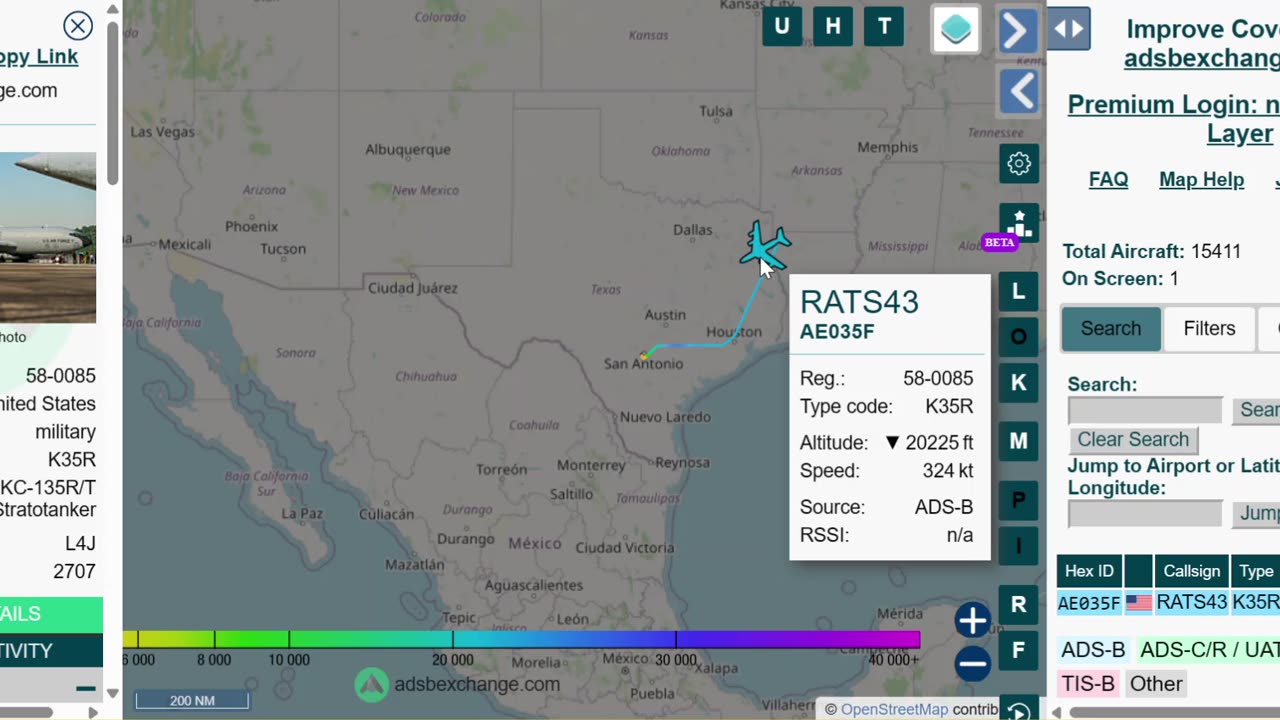Click the 200 NM scale indicator
The image size is (1280, 720).
pos(192,700)
